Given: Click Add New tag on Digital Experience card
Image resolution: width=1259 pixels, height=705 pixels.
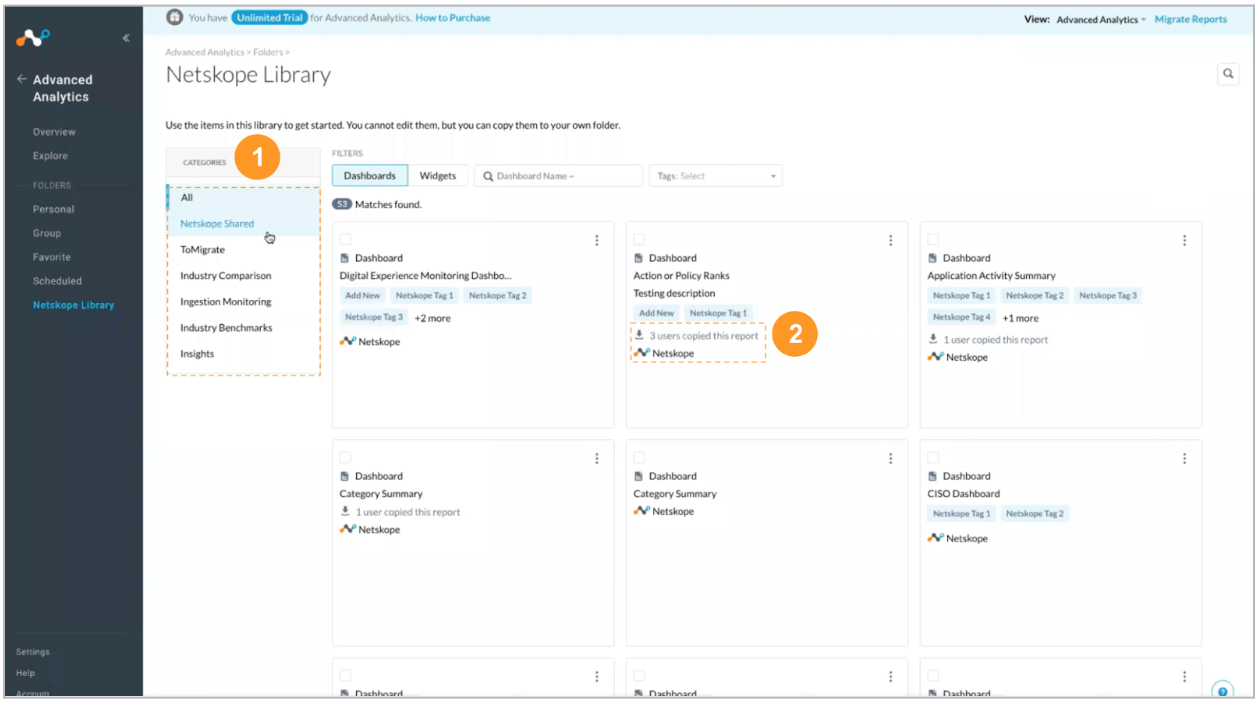Looking at the screenshot, I should click(x=363, y=296).
